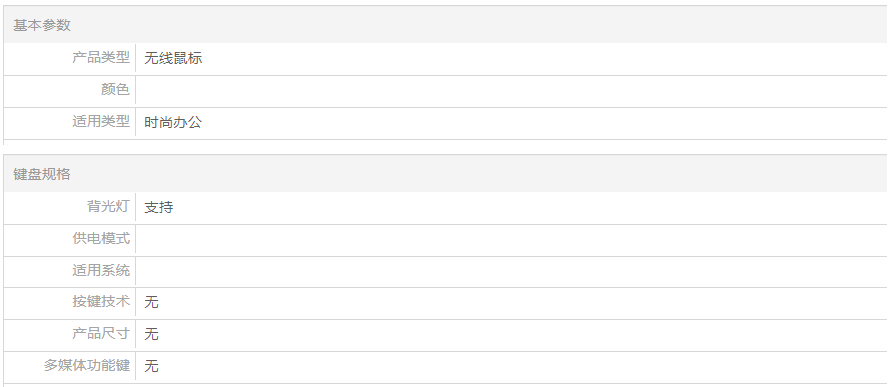This screenshot has height=387, width=890.
Task: Click the empty 适用系统 value cell
Action: pos(511,272)
